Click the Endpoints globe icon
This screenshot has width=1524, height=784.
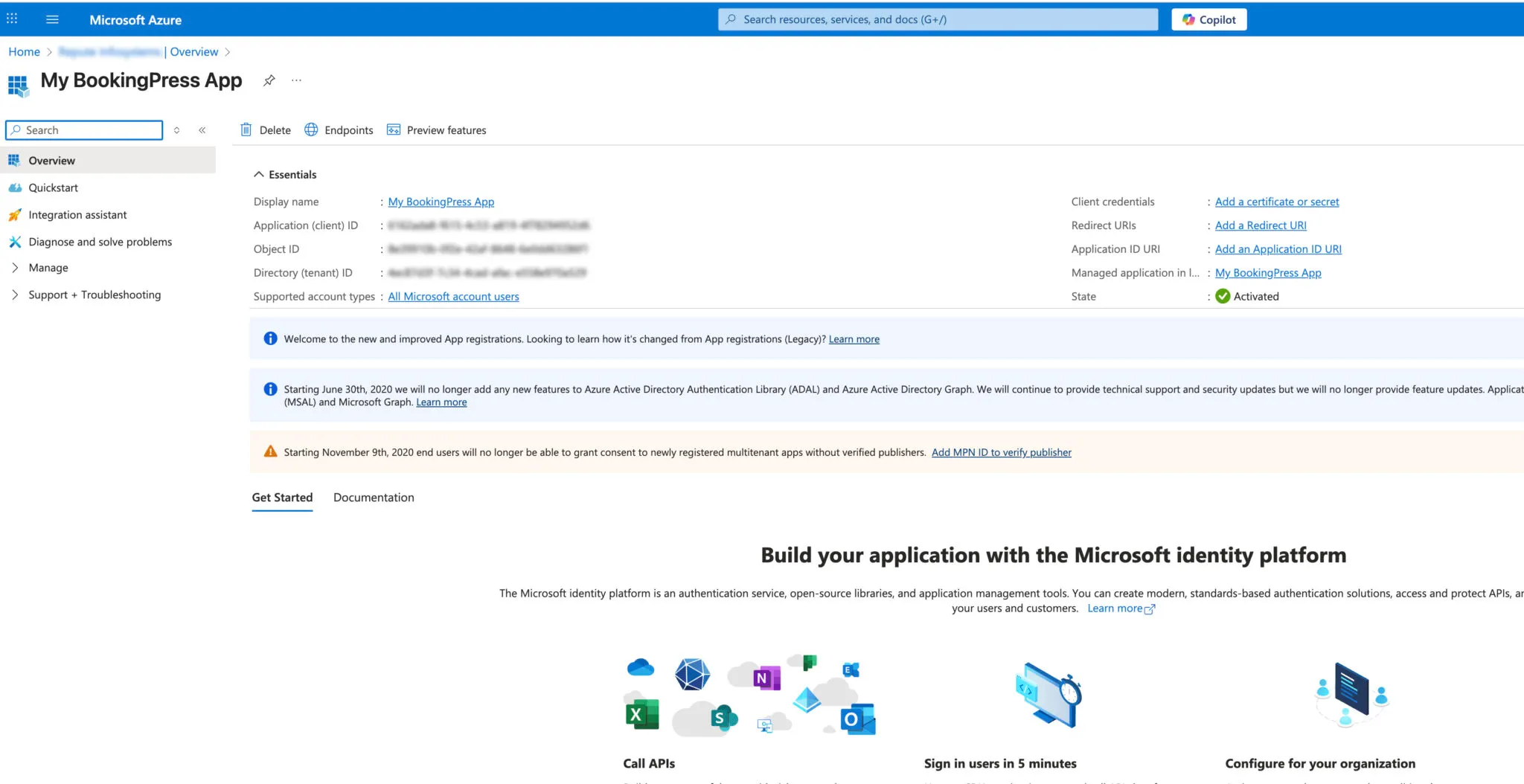[x=311, y=129]
